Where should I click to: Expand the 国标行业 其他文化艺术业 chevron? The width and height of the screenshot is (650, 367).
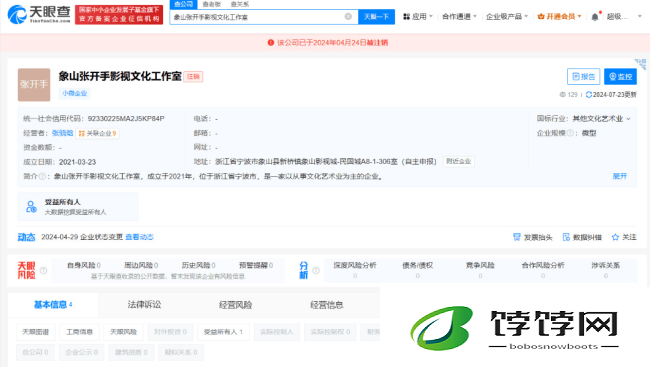click(628, 119)
